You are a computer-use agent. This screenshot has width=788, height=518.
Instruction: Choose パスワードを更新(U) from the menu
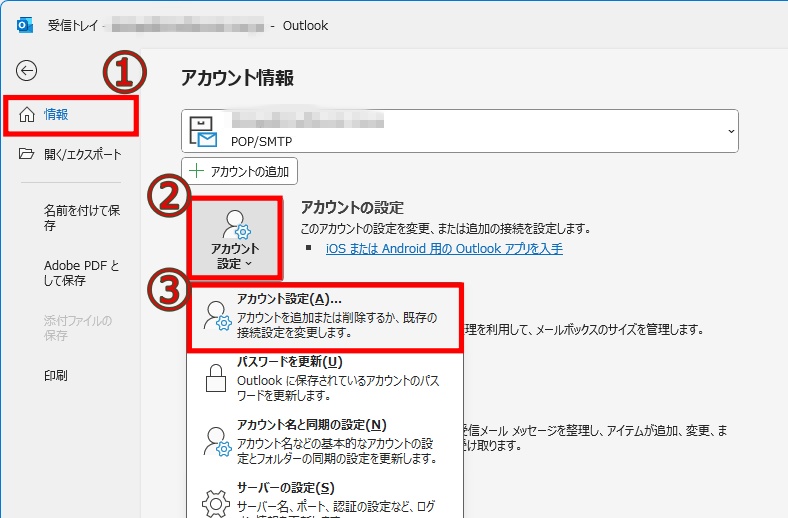324,377
